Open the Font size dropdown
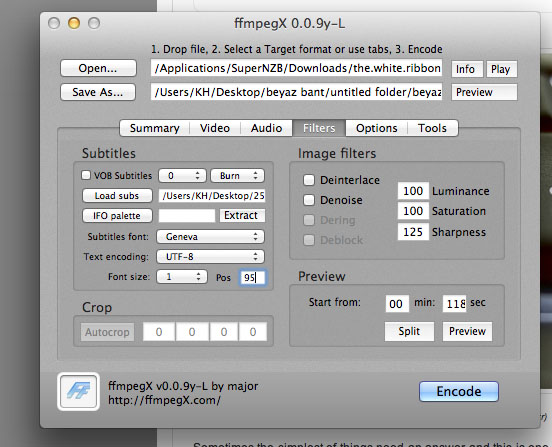The image size is (552, 447). point(182,277)
